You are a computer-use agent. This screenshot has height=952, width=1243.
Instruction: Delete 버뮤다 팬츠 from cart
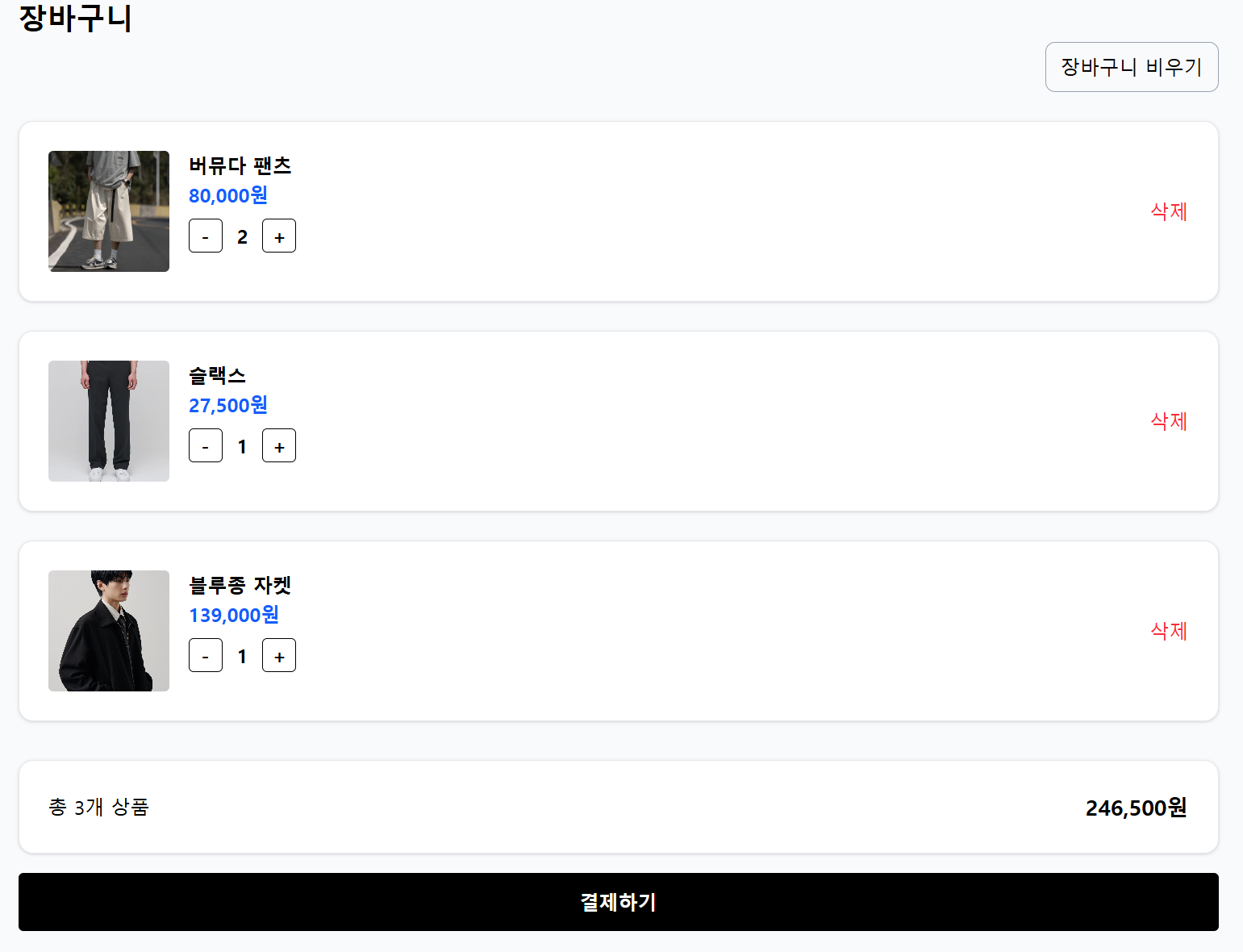point(1169,211)
